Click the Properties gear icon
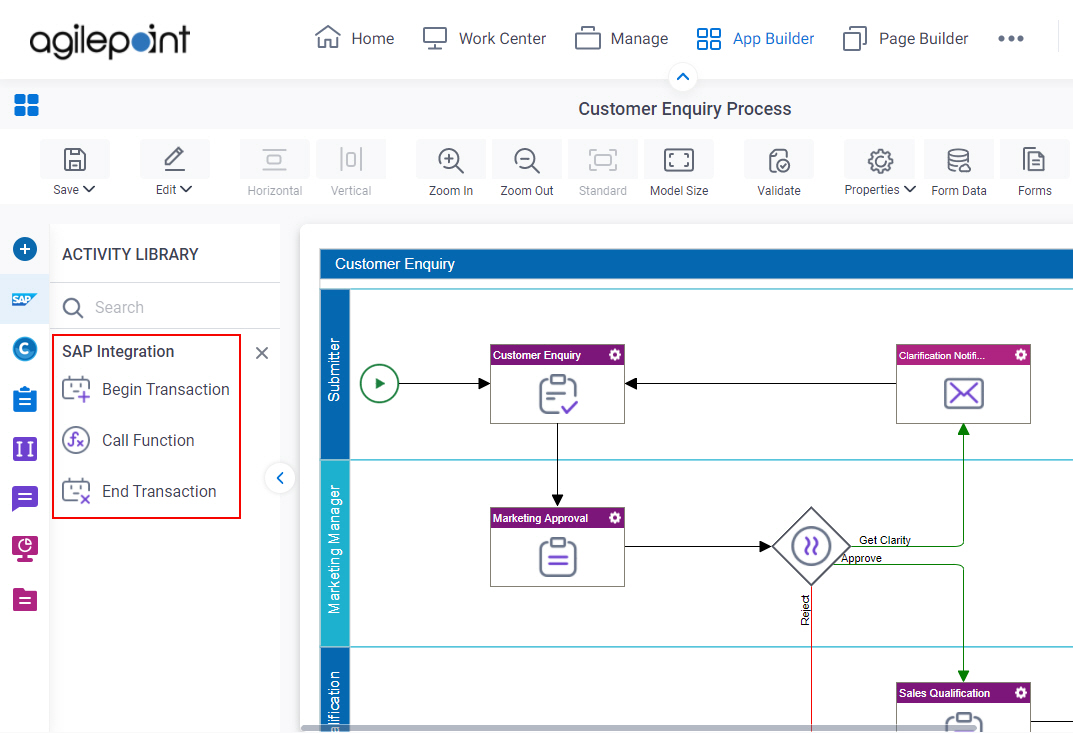The width and height of the screenshot is (1073, 733). click(880, 161)
